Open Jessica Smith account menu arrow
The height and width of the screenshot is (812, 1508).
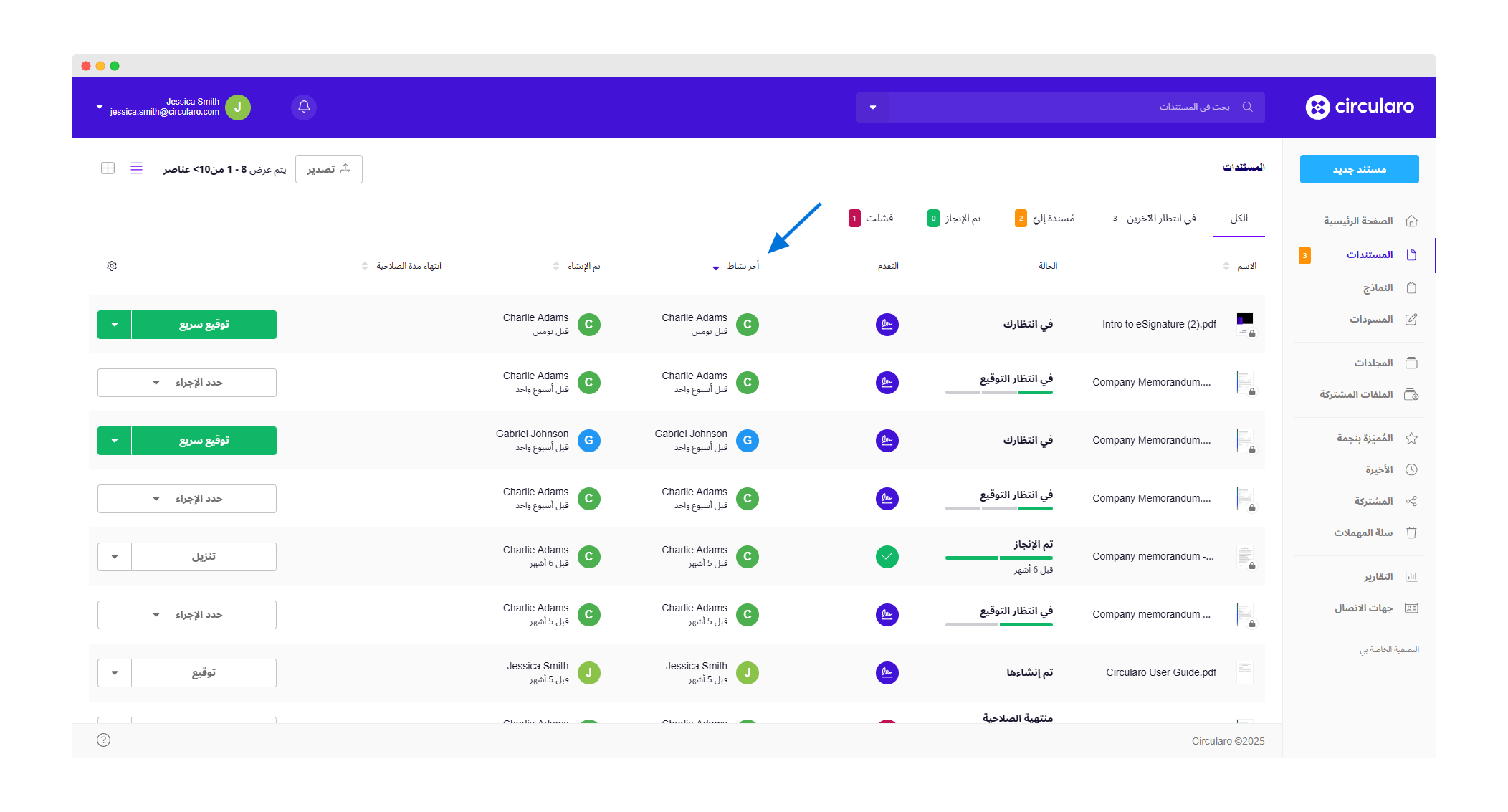[x=100, y=107]
